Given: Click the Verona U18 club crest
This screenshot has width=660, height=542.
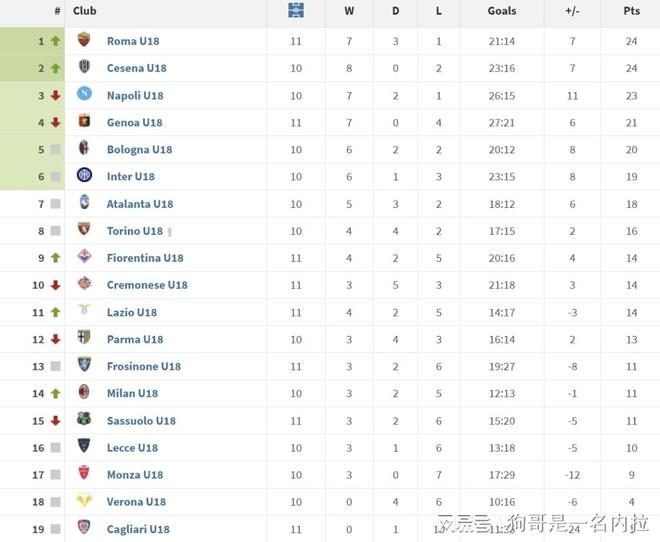Looking at the screenshot, I should point(84,500).
